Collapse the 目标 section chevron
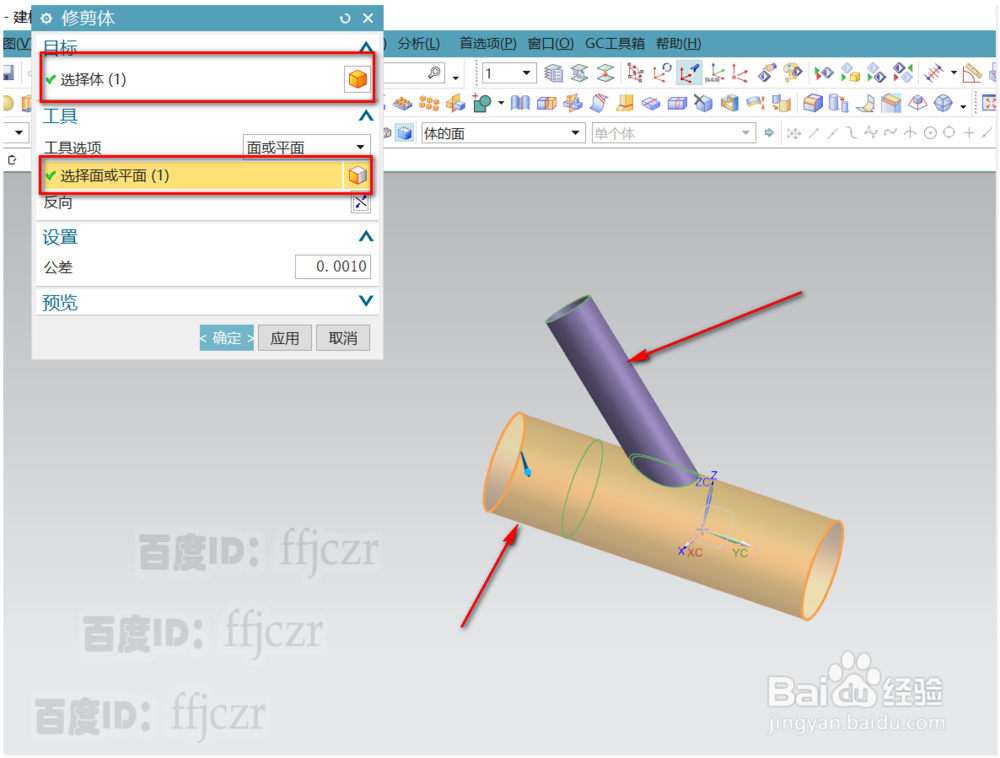This screenshot has height=758, width=1000. [x=366, y=47]
